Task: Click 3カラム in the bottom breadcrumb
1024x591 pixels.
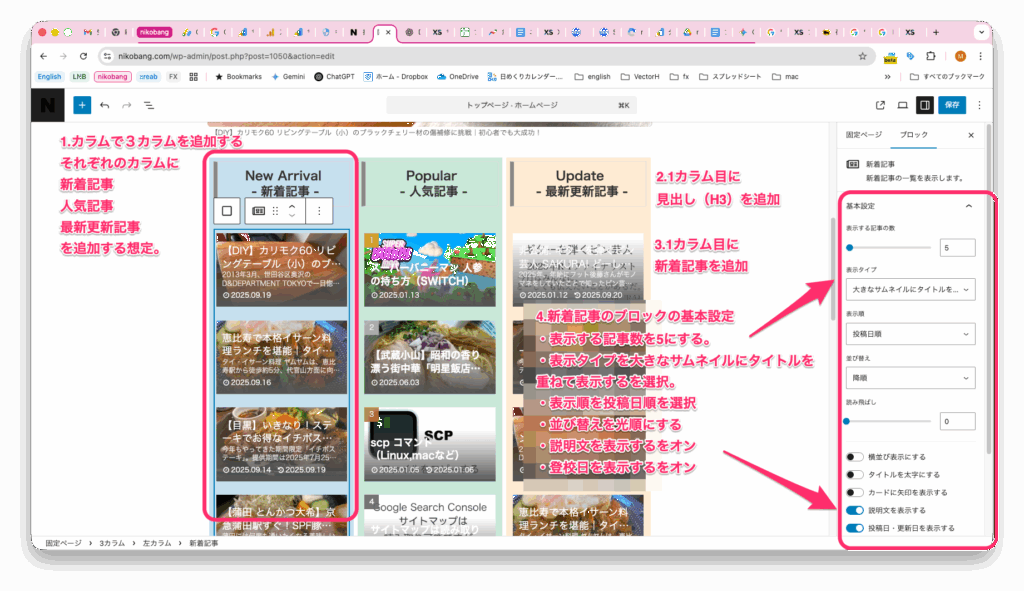Action: 110,542
